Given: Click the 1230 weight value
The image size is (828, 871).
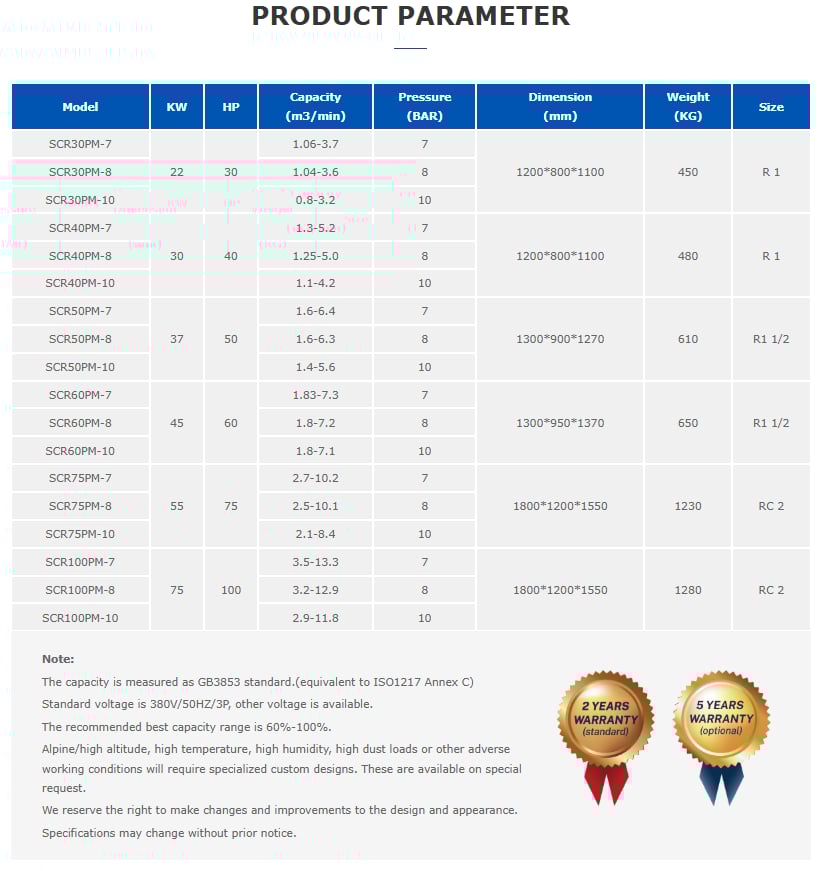Looking at the screenshot, I should pyautogui.click(x=688, y=506).
